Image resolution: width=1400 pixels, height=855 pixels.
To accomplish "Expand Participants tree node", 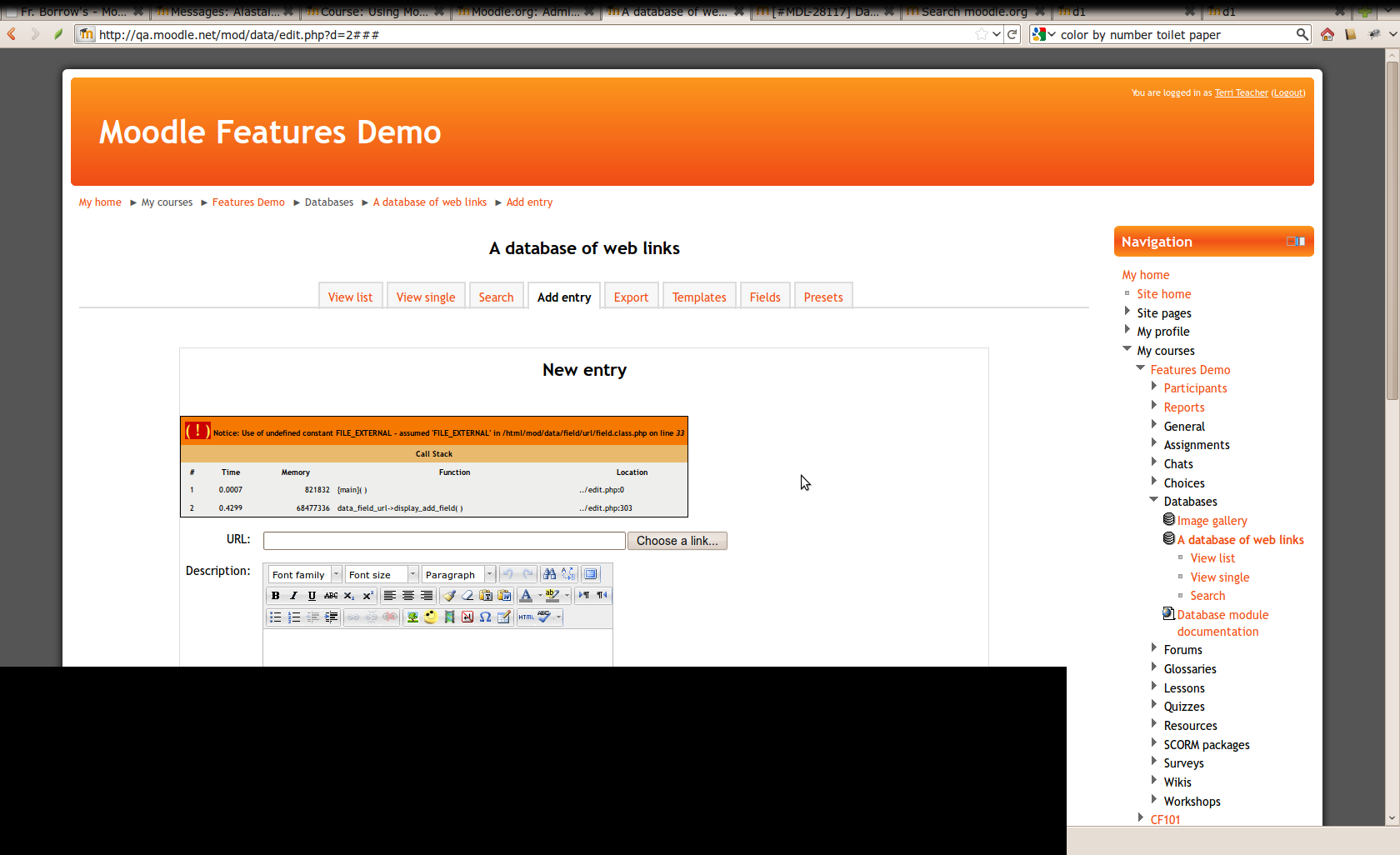I will coord(1154,387).
